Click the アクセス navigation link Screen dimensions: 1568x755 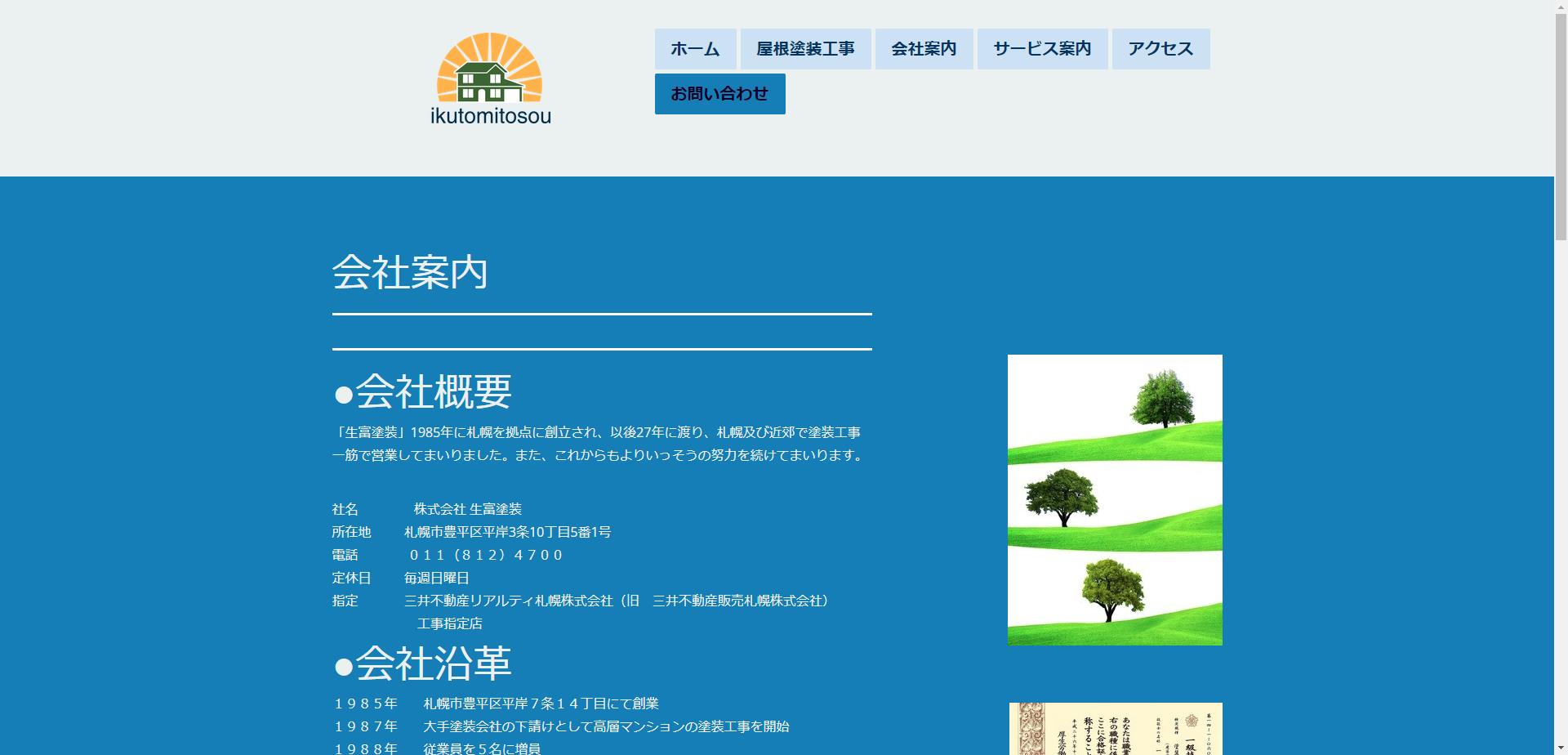coord(1160,49)
